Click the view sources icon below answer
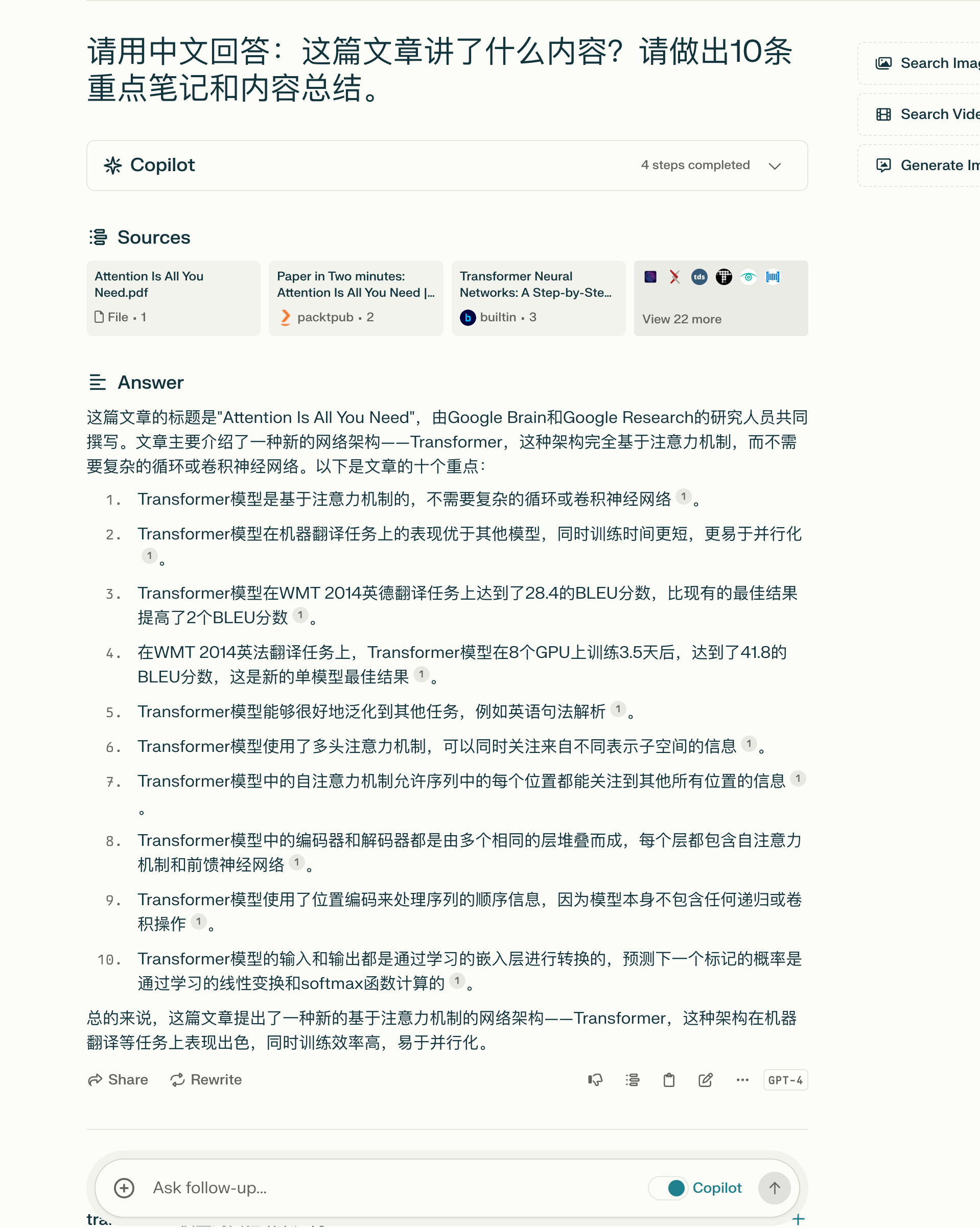Screen dimensions: 980x1228 (x=633, y=1080)
